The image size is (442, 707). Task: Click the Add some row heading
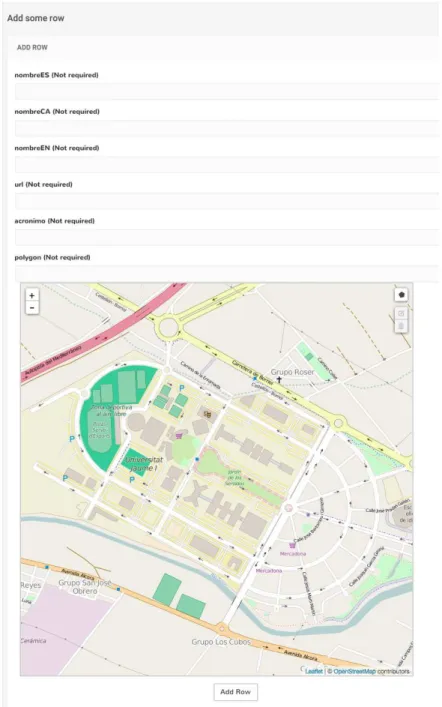[x=36, y=18]
